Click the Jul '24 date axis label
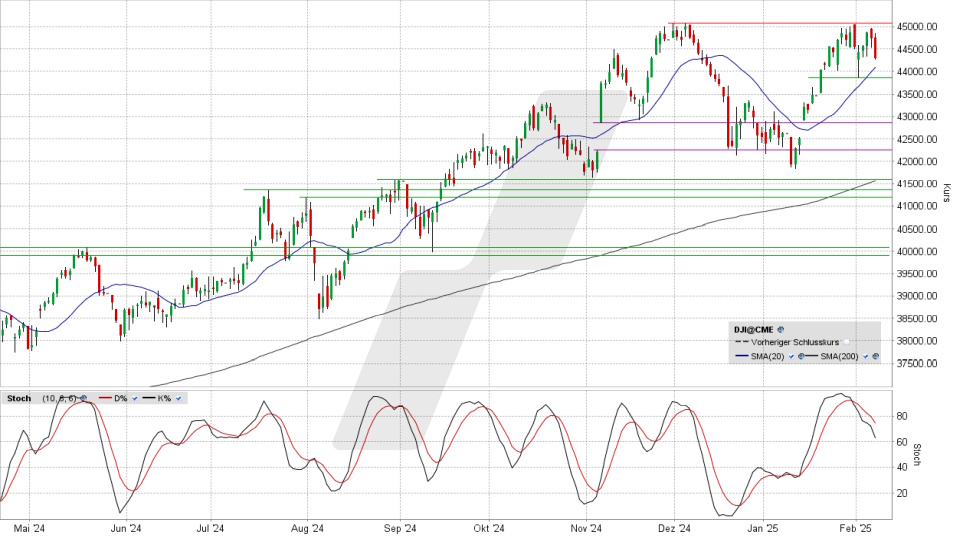Image resolution: width=960 pixels, height=540 pixels. [x=210, y=528]
